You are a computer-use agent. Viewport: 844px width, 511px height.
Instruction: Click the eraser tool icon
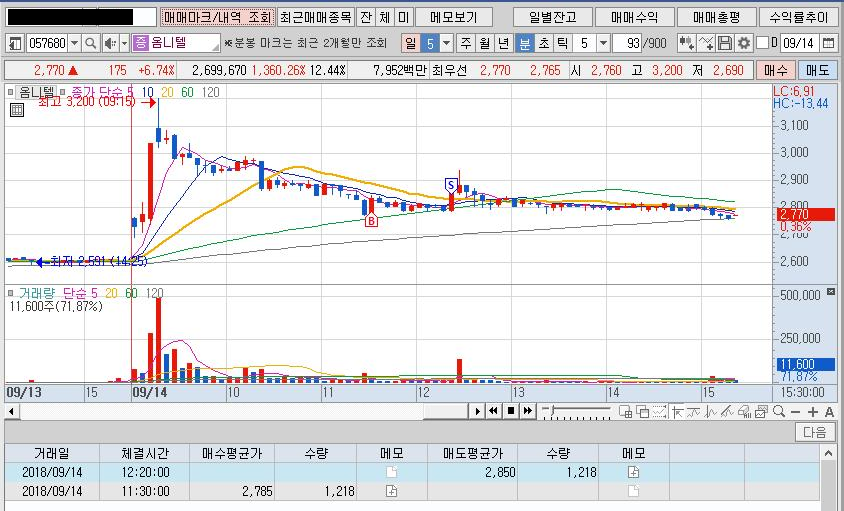point(744,412)
